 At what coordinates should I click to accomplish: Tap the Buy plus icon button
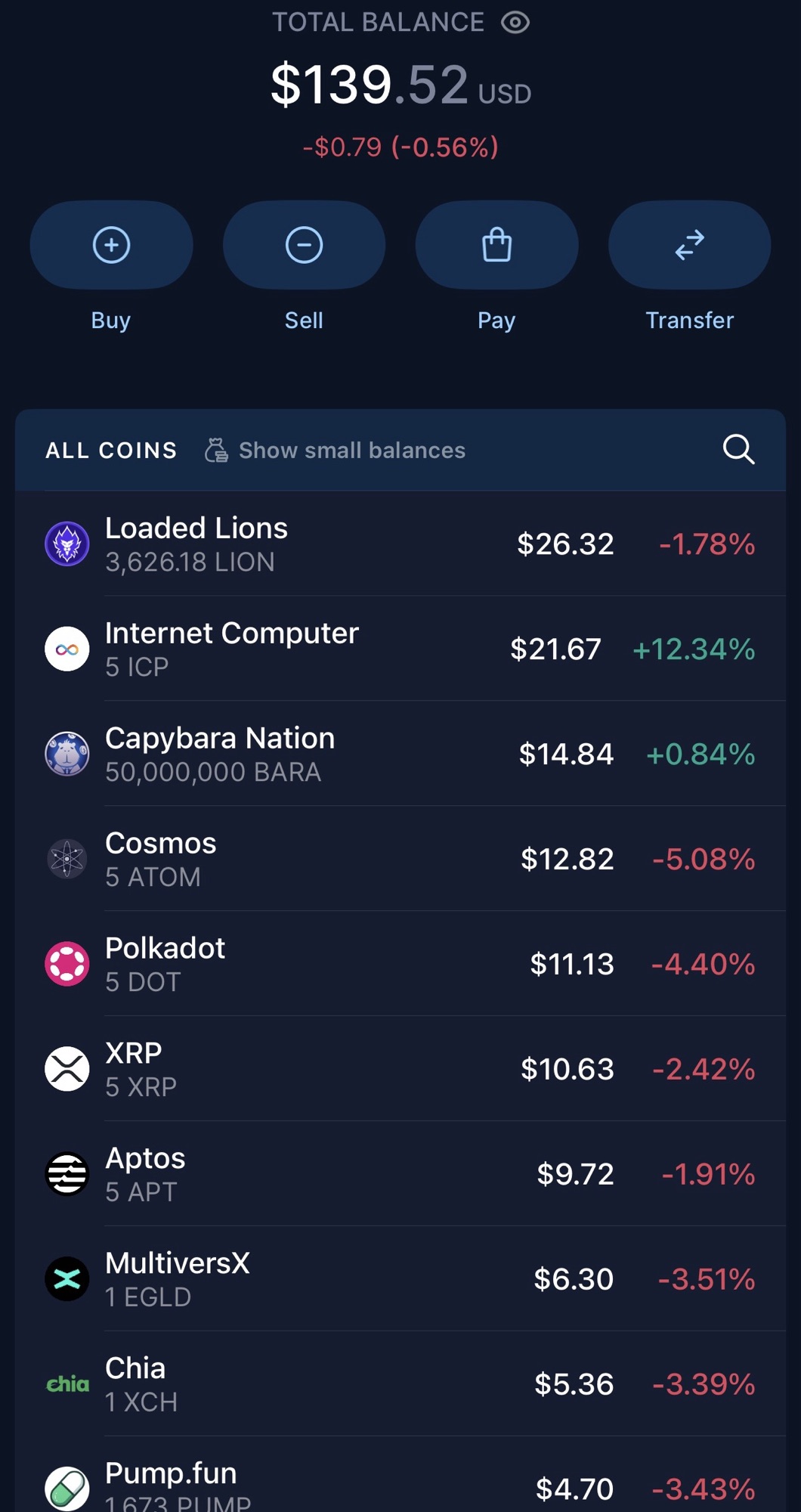coord(111,245)
